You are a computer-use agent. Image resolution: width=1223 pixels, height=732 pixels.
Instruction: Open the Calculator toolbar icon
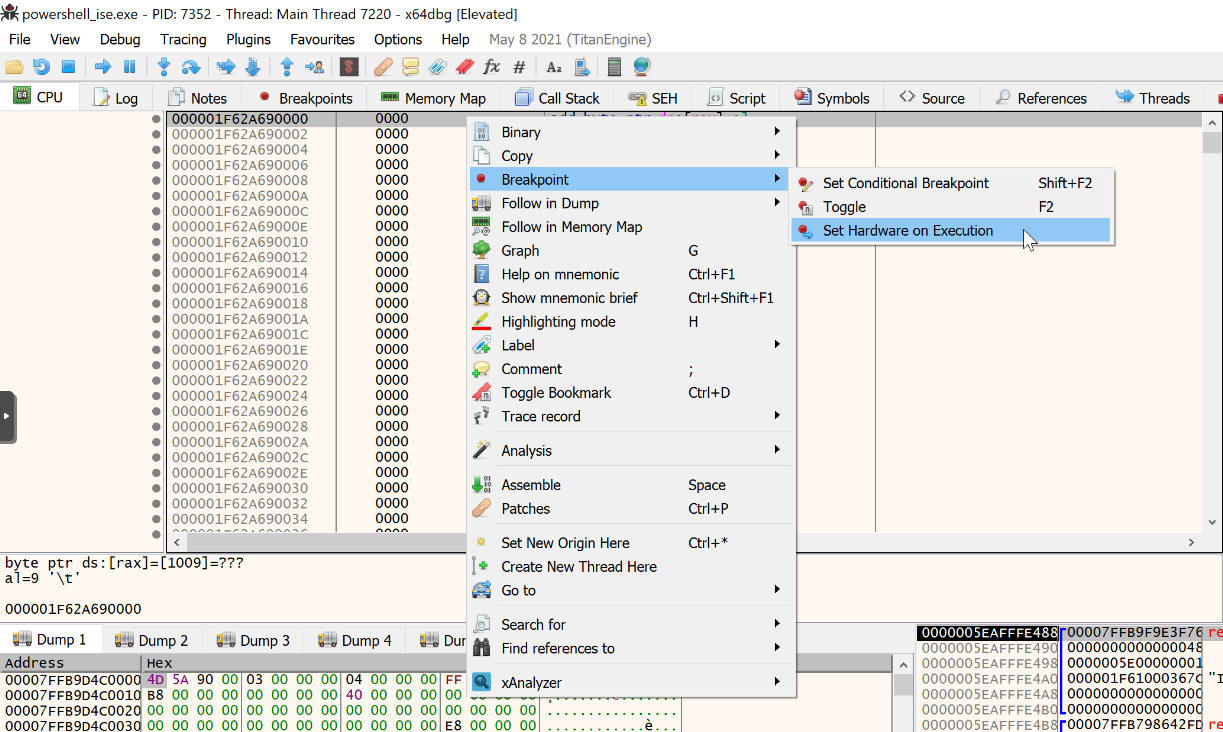tap(614, 67)
